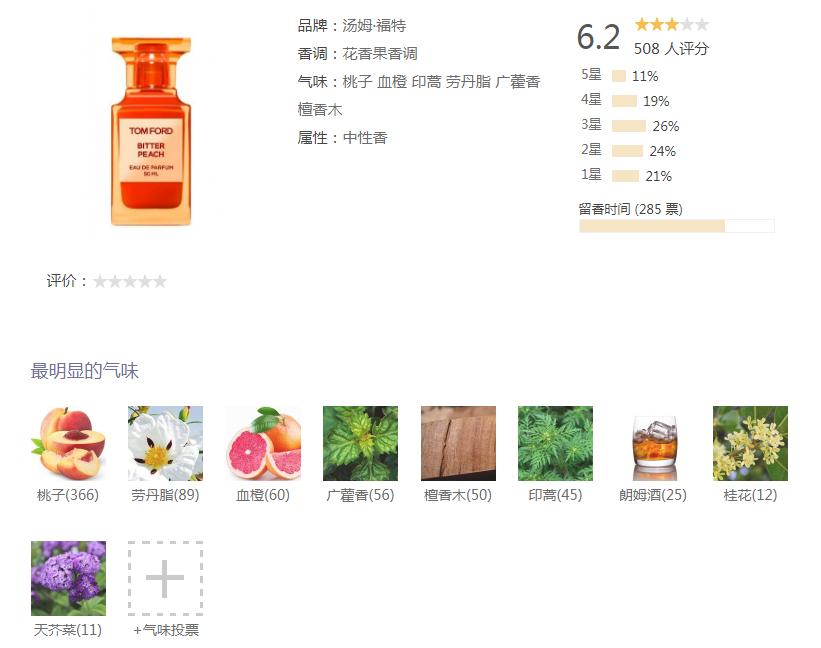Click the peach scent image

coord(68,443)
